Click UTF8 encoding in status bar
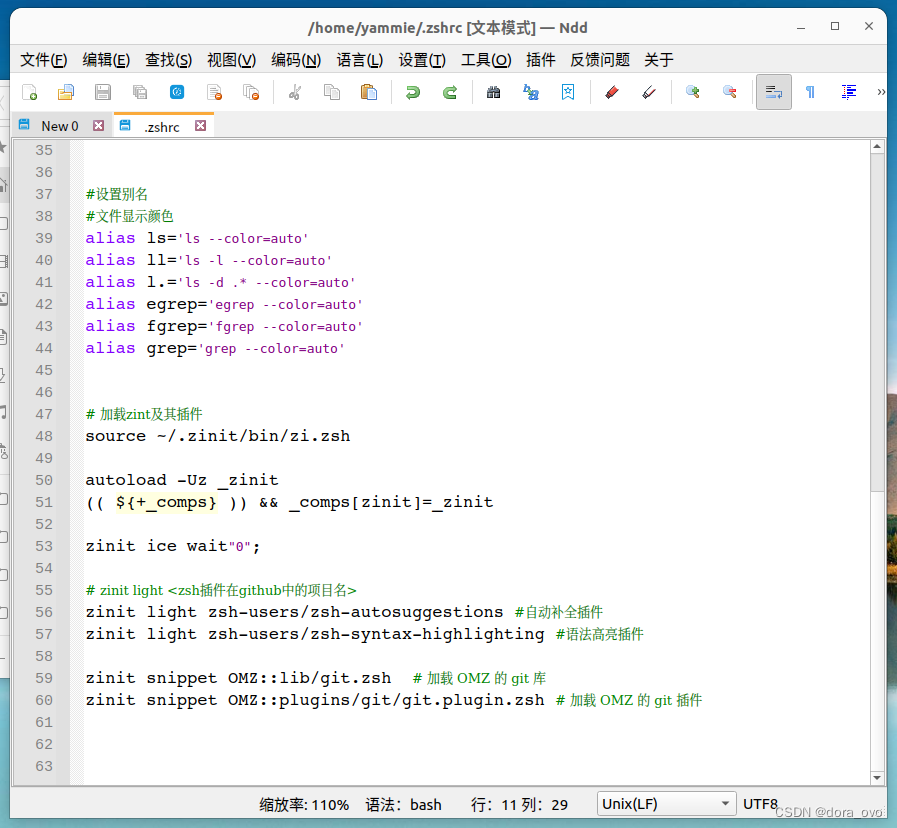Screen dimensions: 897x828 point(760,804)
